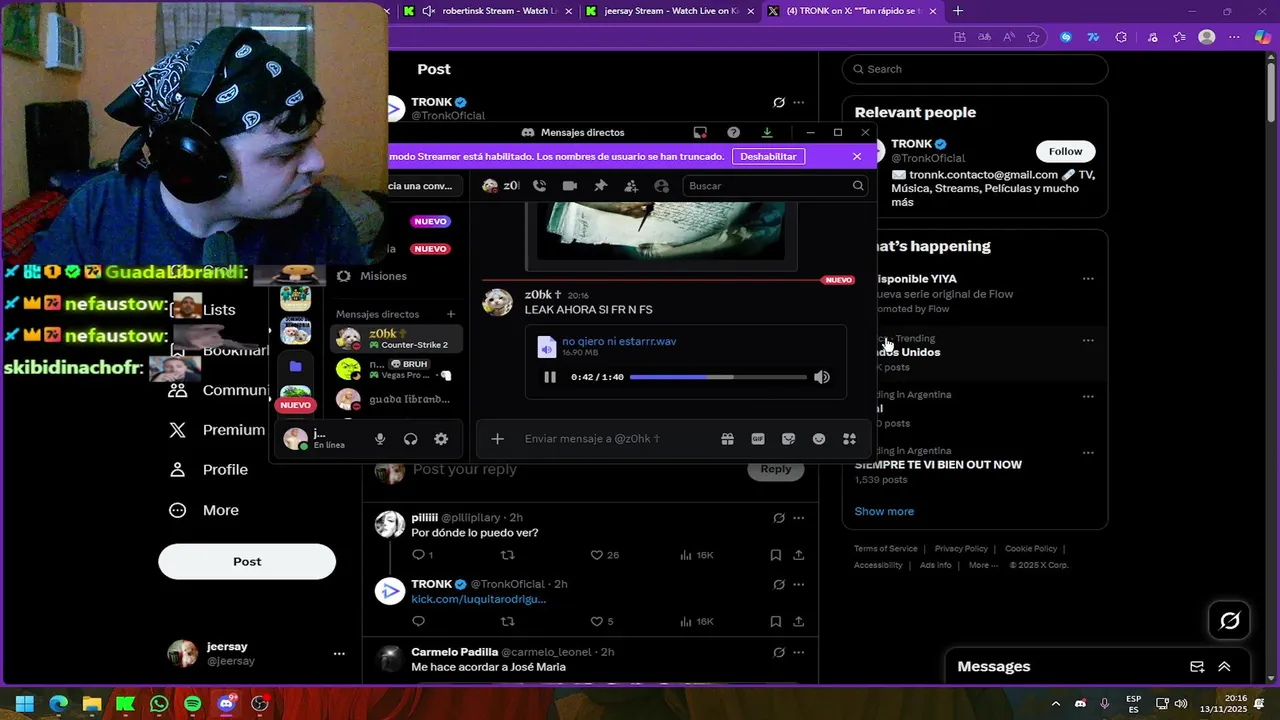The height and width of the screenshot is (720, 1280).
Task: Dismiss the Streamer mode purple banner
Action: (x=857, y=156)
